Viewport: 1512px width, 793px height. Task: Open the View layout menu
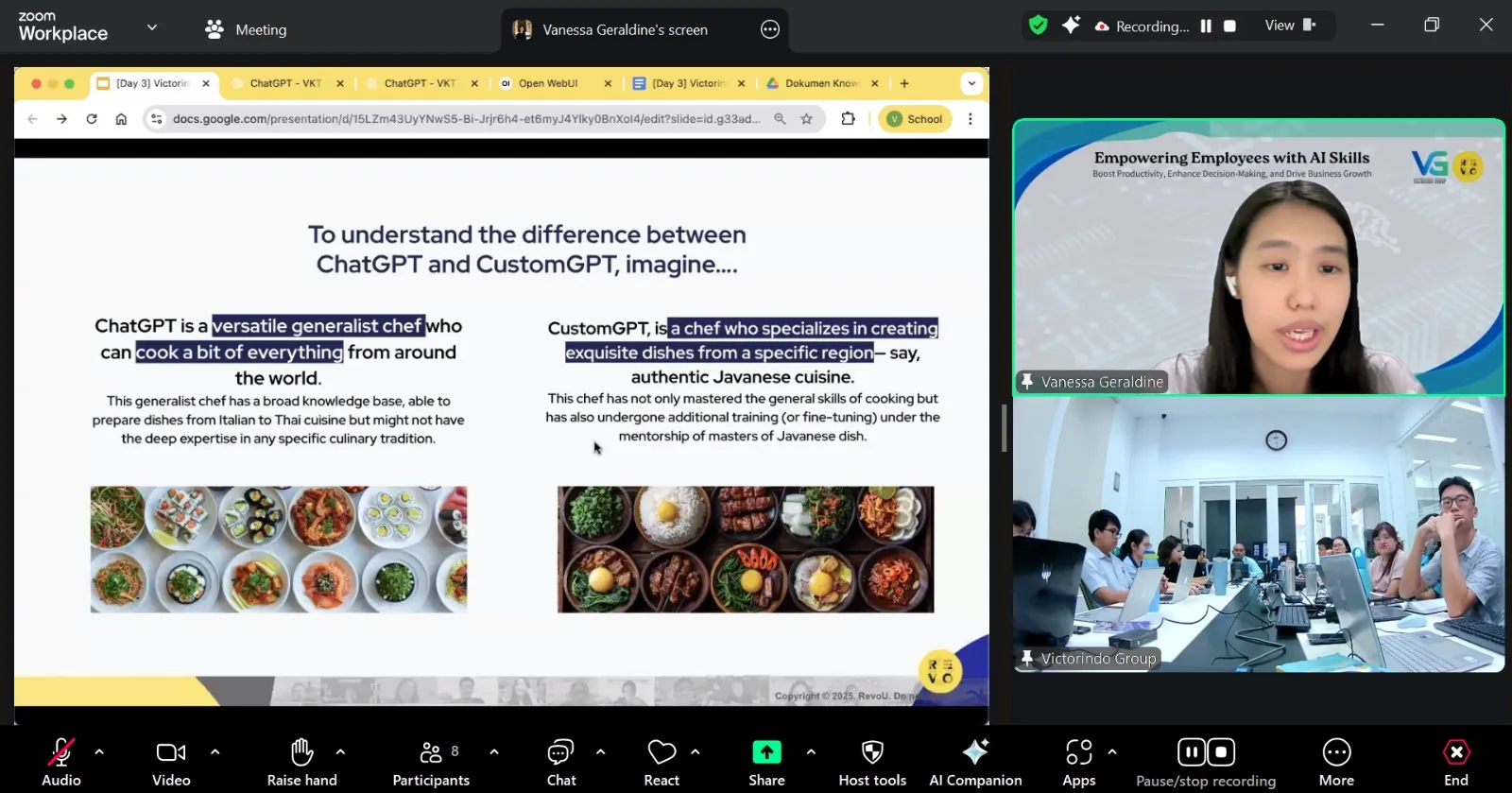coord(1290,26)
